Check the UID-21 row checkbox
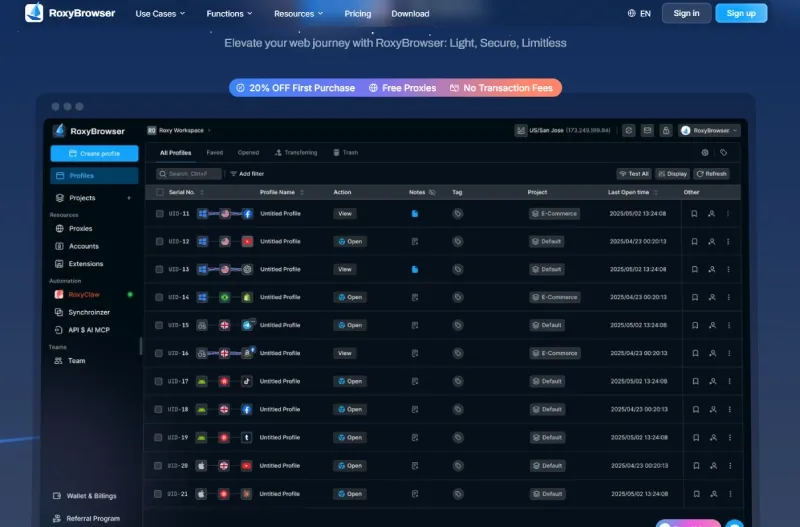The height and width of the screenshot is (527, 800). tap(158, 494)
